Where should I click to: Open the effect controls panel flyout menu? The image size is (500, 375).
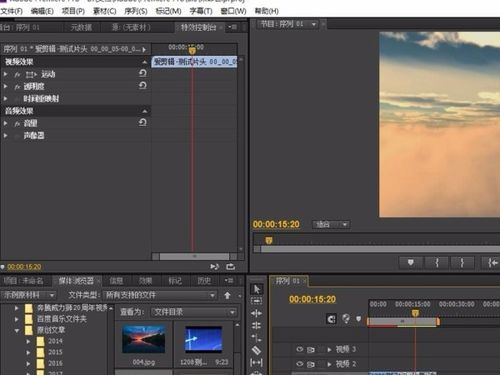pyautogui.click(x=233, y=27)
